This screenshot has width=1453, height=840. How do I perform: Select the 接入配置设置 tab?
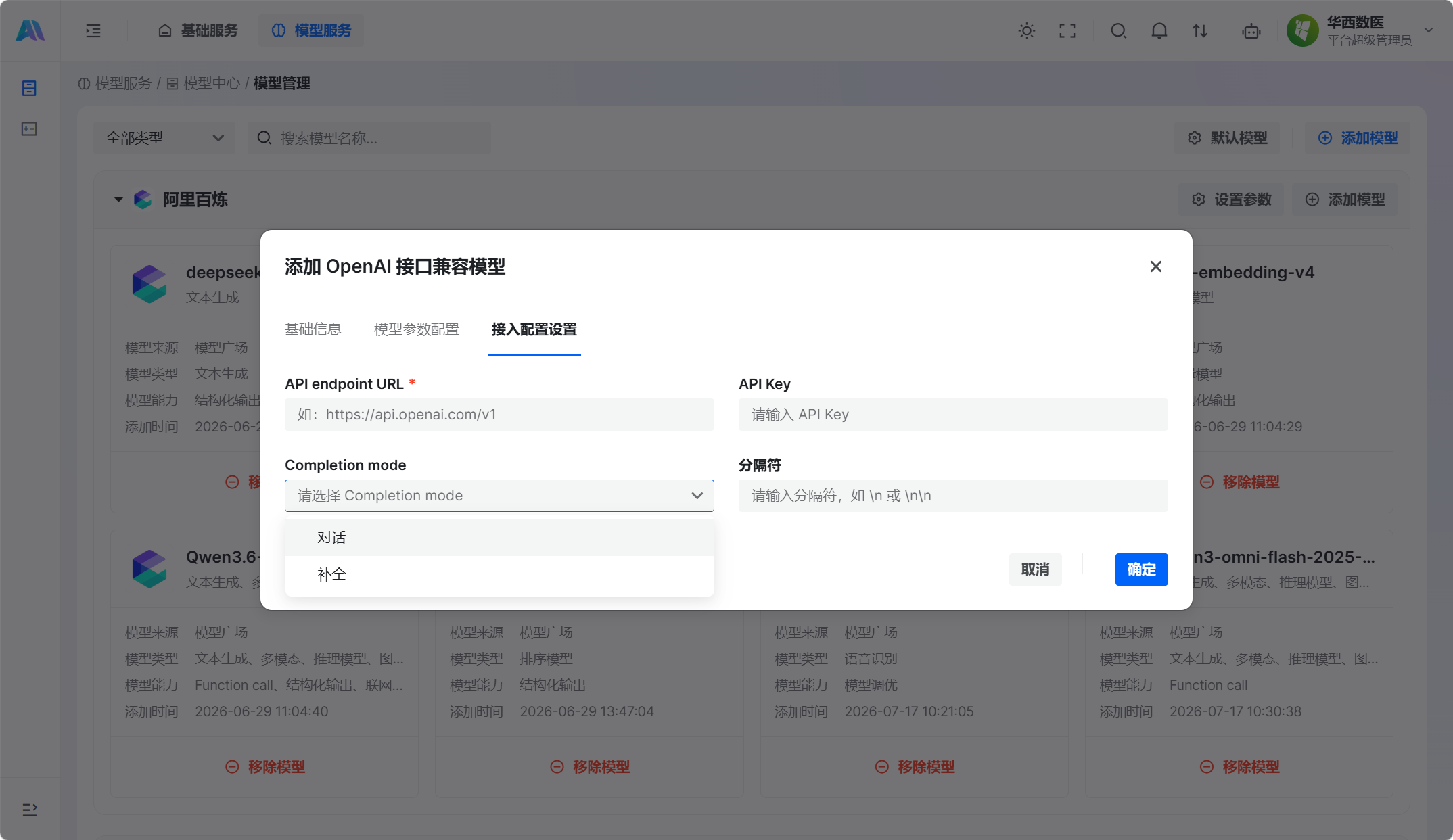[534, 329]
